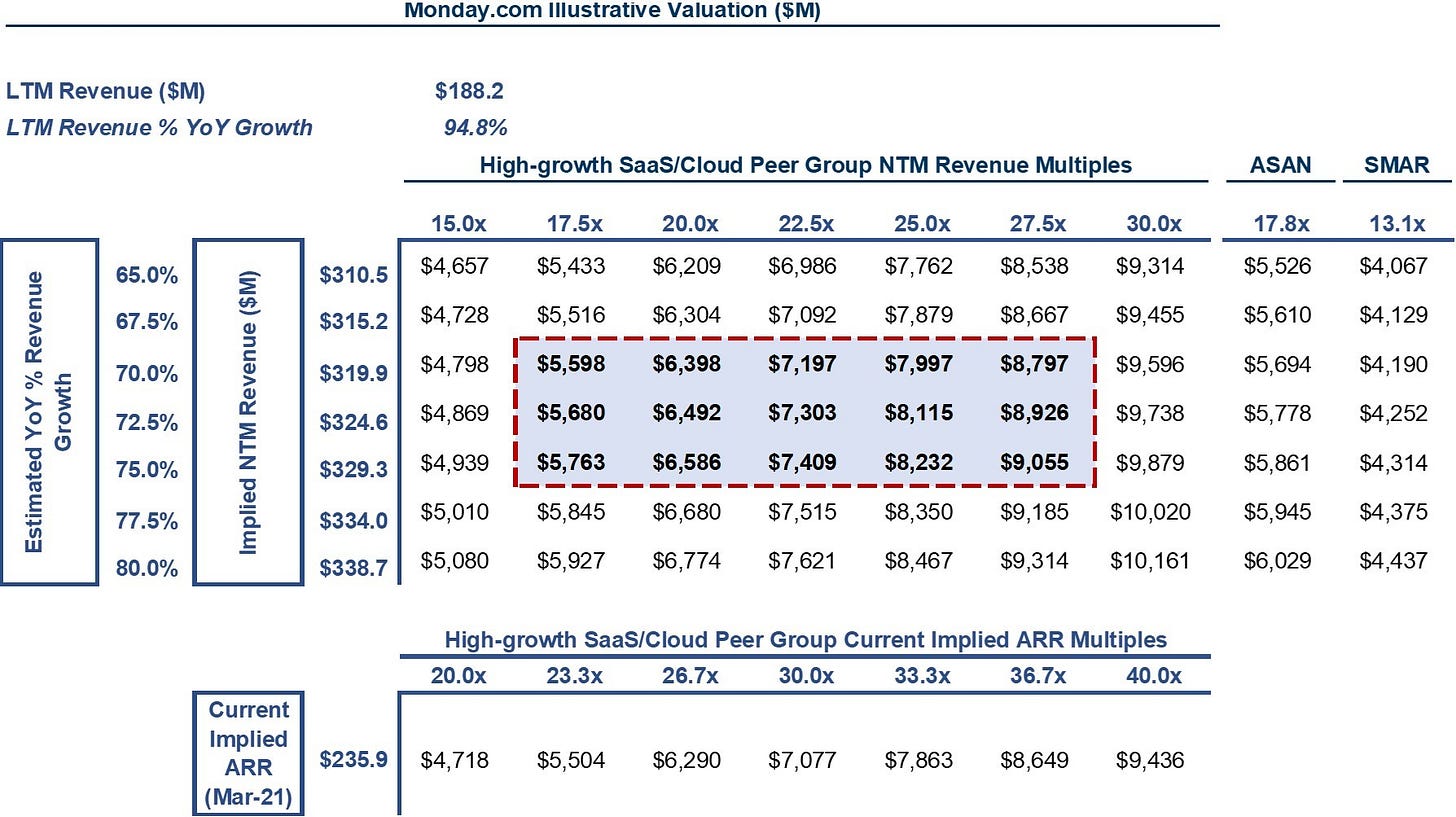Select the $319.9 implied NTM revenue
The image size is (1456, 817).
[354, 374]
